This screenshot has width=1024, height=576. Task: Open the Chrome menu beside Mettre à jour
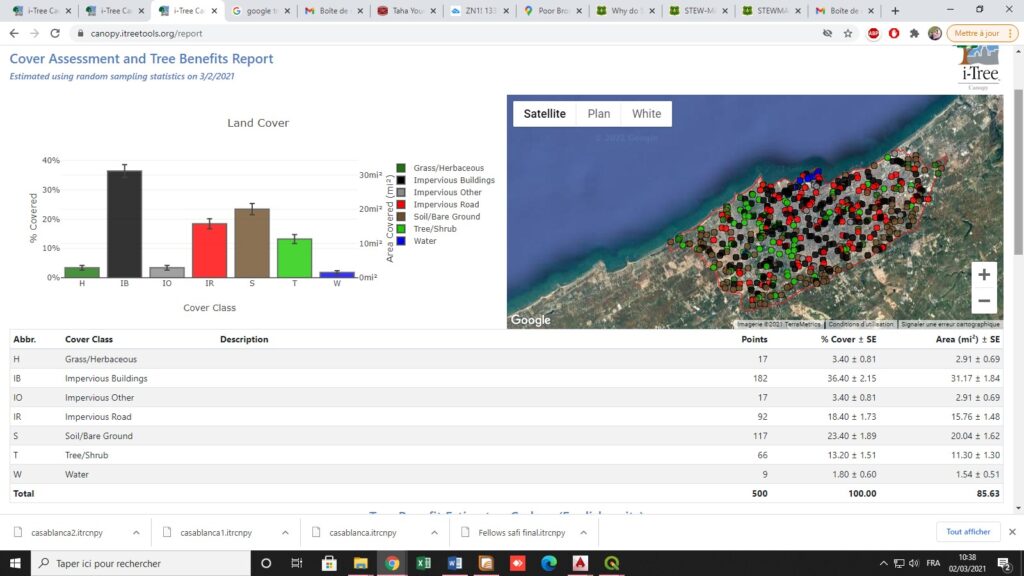1010,33
